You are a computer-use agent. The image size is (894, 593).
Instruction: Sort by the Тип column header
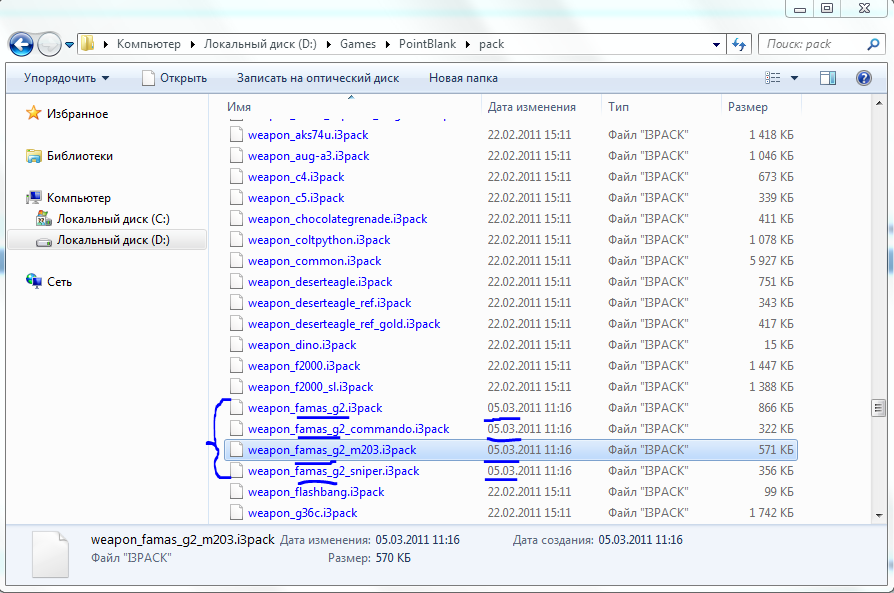tap(618, 107)
